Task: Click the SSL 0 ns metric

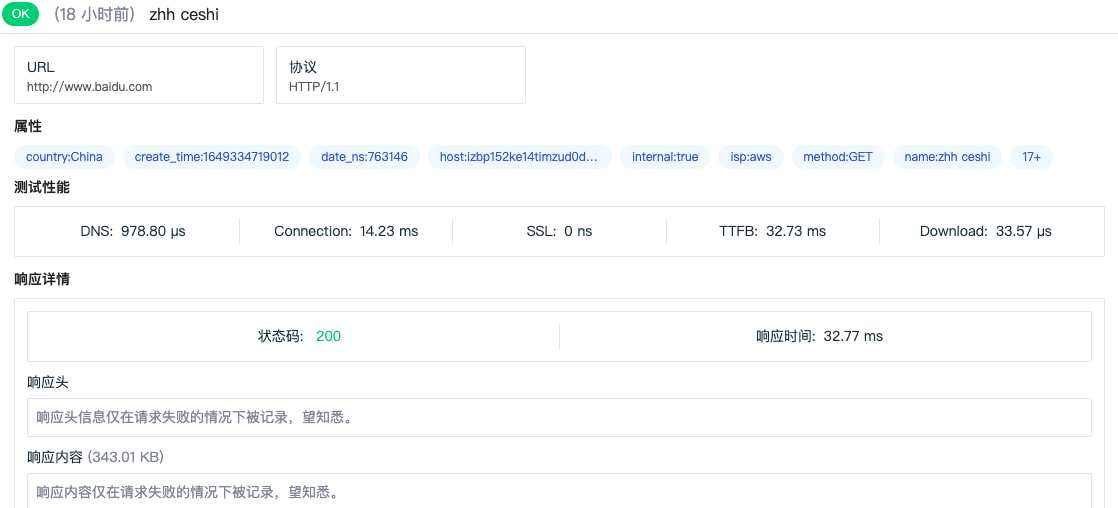Action: pyautogui.click(x=559, y=231)
